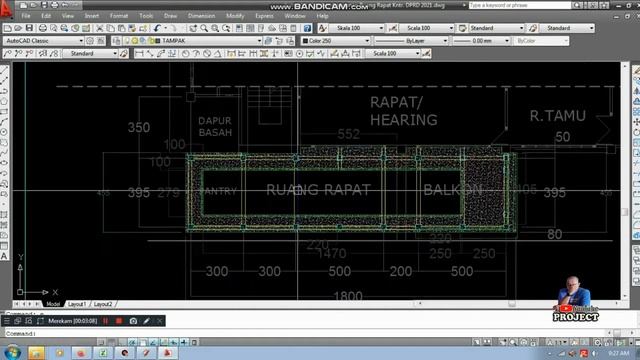This screenshot has height=360, width=640.
Task: Open the Express menu
Action: pos(264,16)
